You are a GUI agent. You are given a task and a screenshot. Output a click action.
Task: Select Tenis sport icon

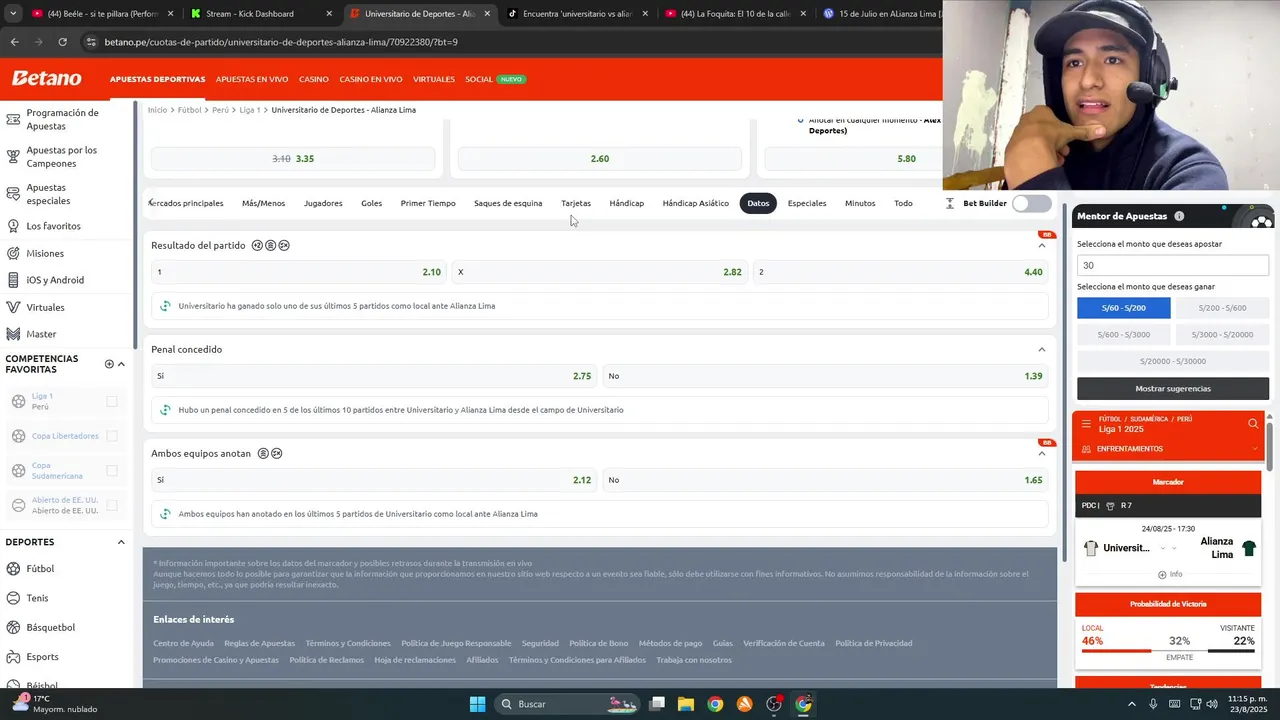click(x=14, y=598)
